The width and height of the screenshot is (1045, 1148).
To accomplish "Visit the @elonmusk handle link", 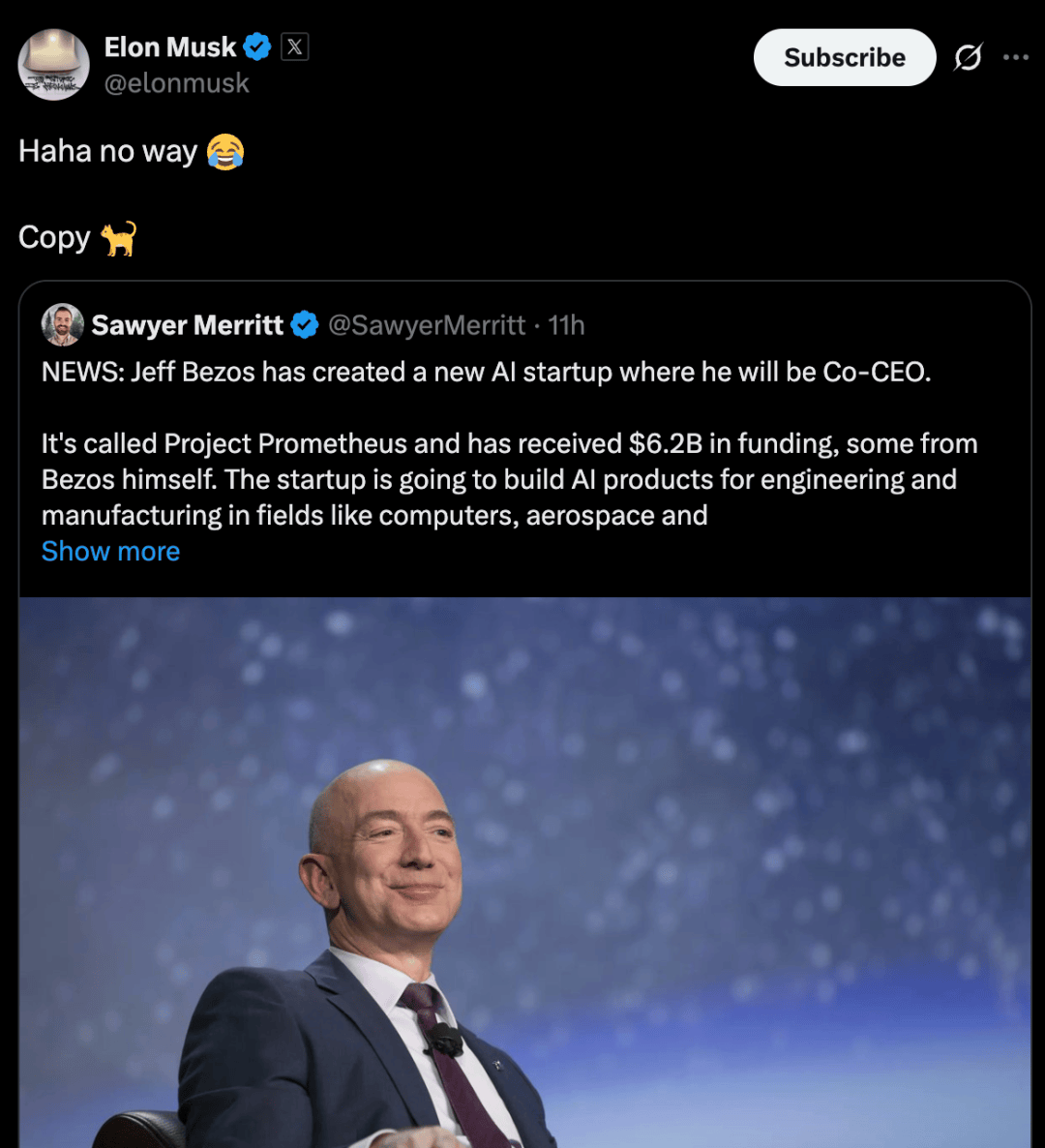I will click(176, 83).
